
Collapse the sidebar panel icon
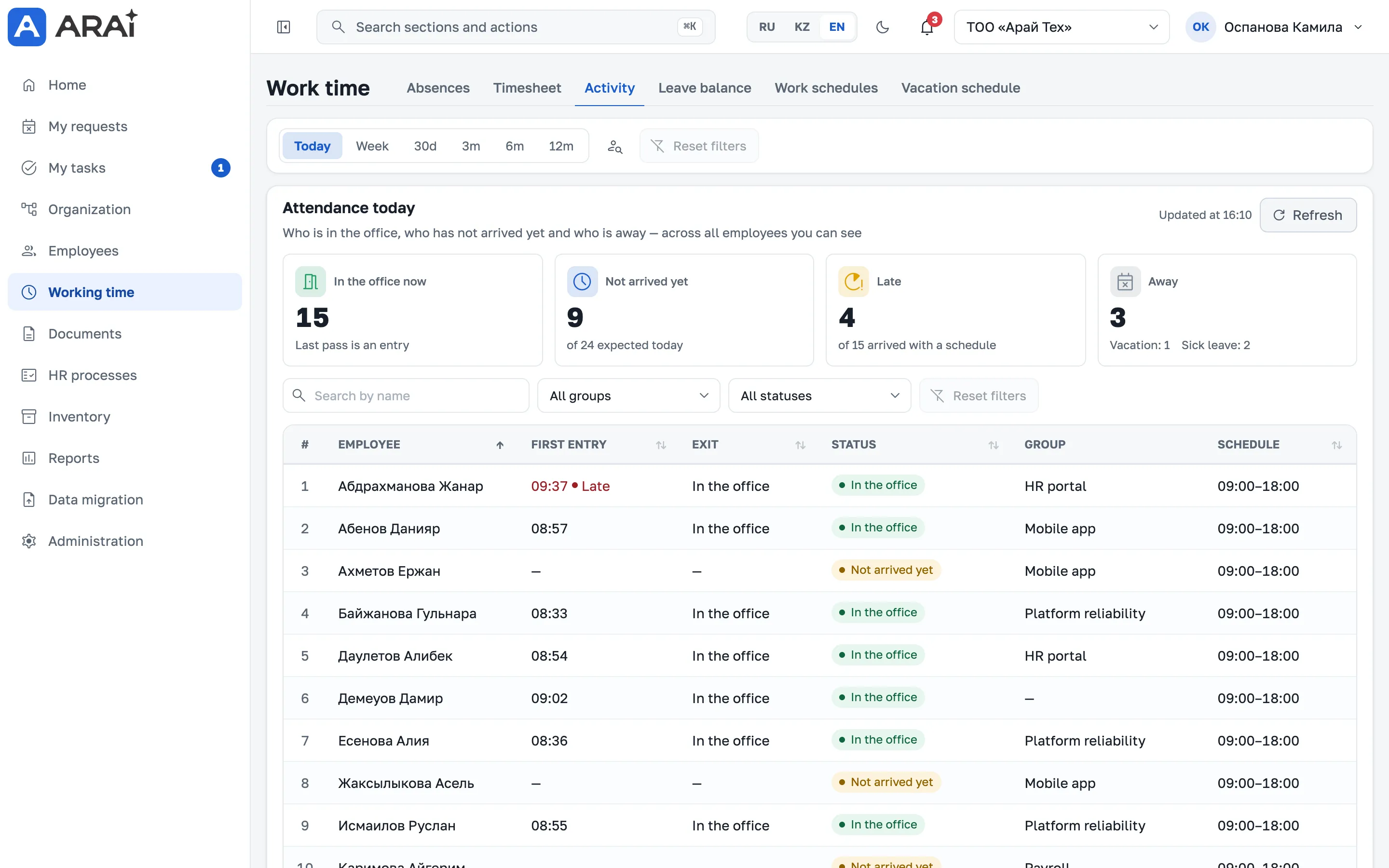(284, 27)
